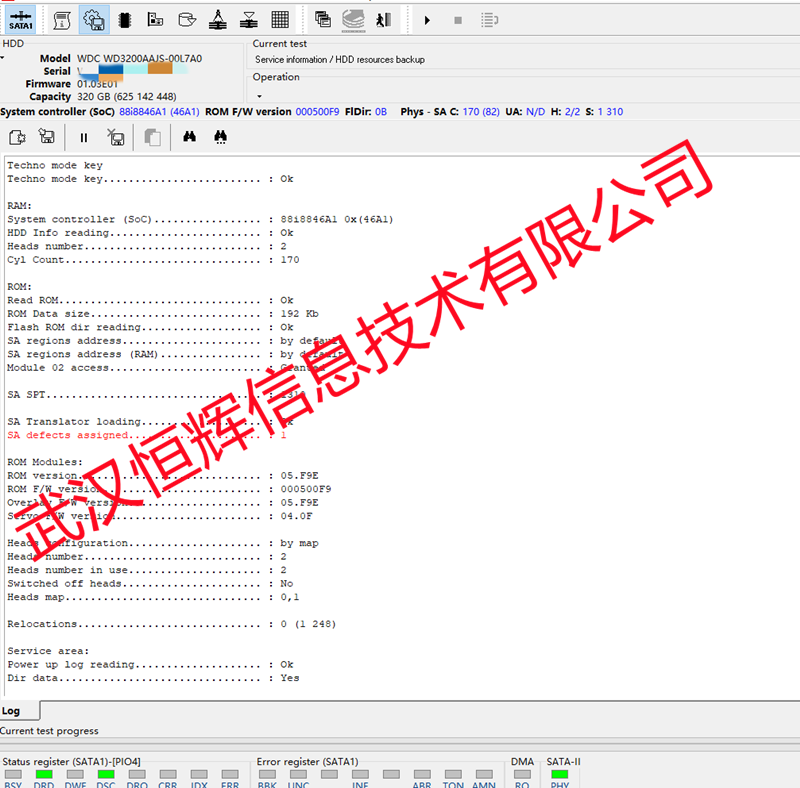Toggle the DRD status register indicator

pyautogui.click(x=44, y=774)
